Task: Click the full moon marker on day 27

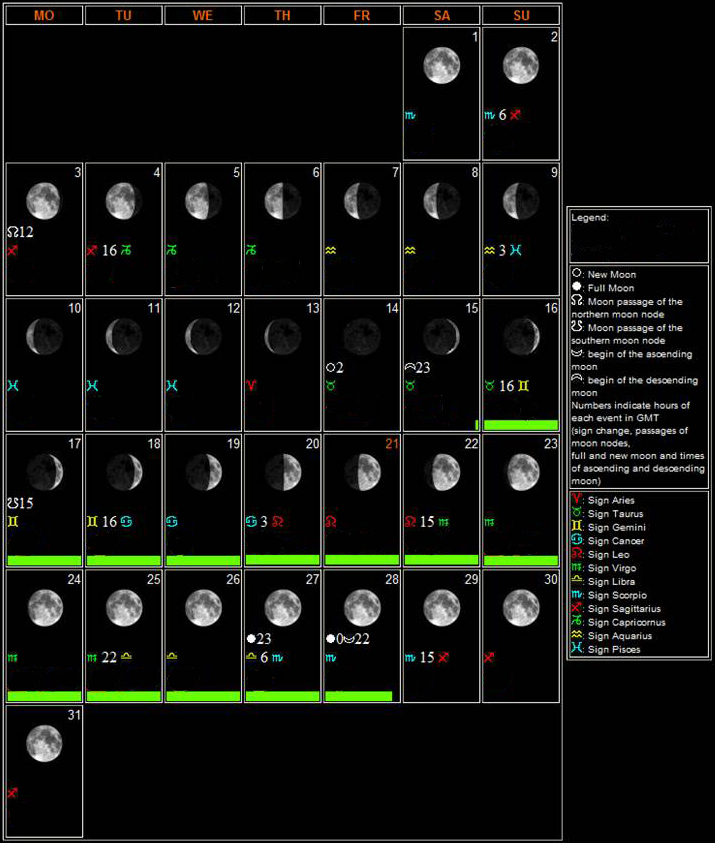Action: click(253, 638)
